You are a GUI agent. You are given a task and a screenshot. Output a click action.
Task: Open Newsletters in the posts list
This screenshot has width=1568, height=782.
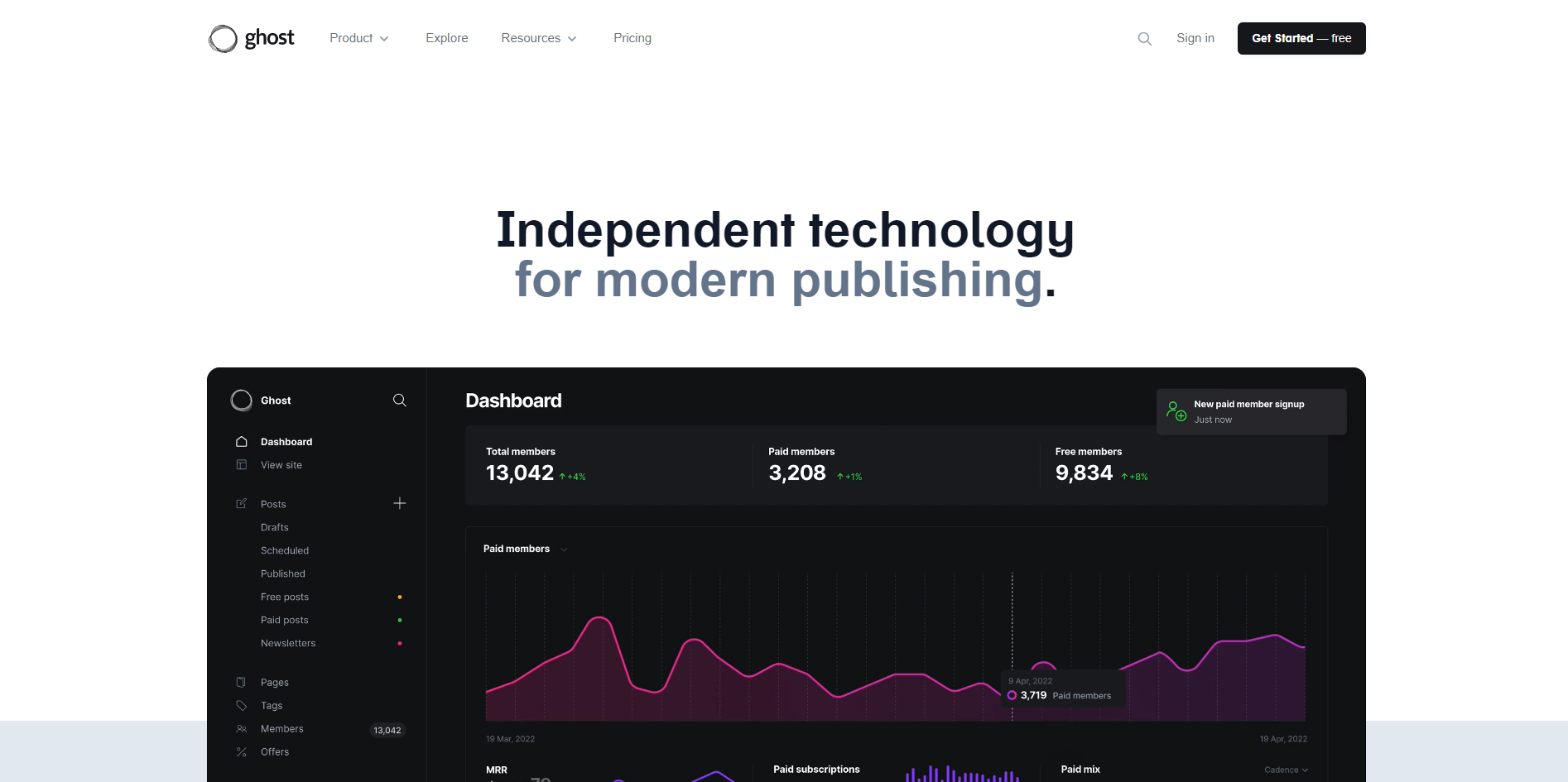click(x=287, y=643)
